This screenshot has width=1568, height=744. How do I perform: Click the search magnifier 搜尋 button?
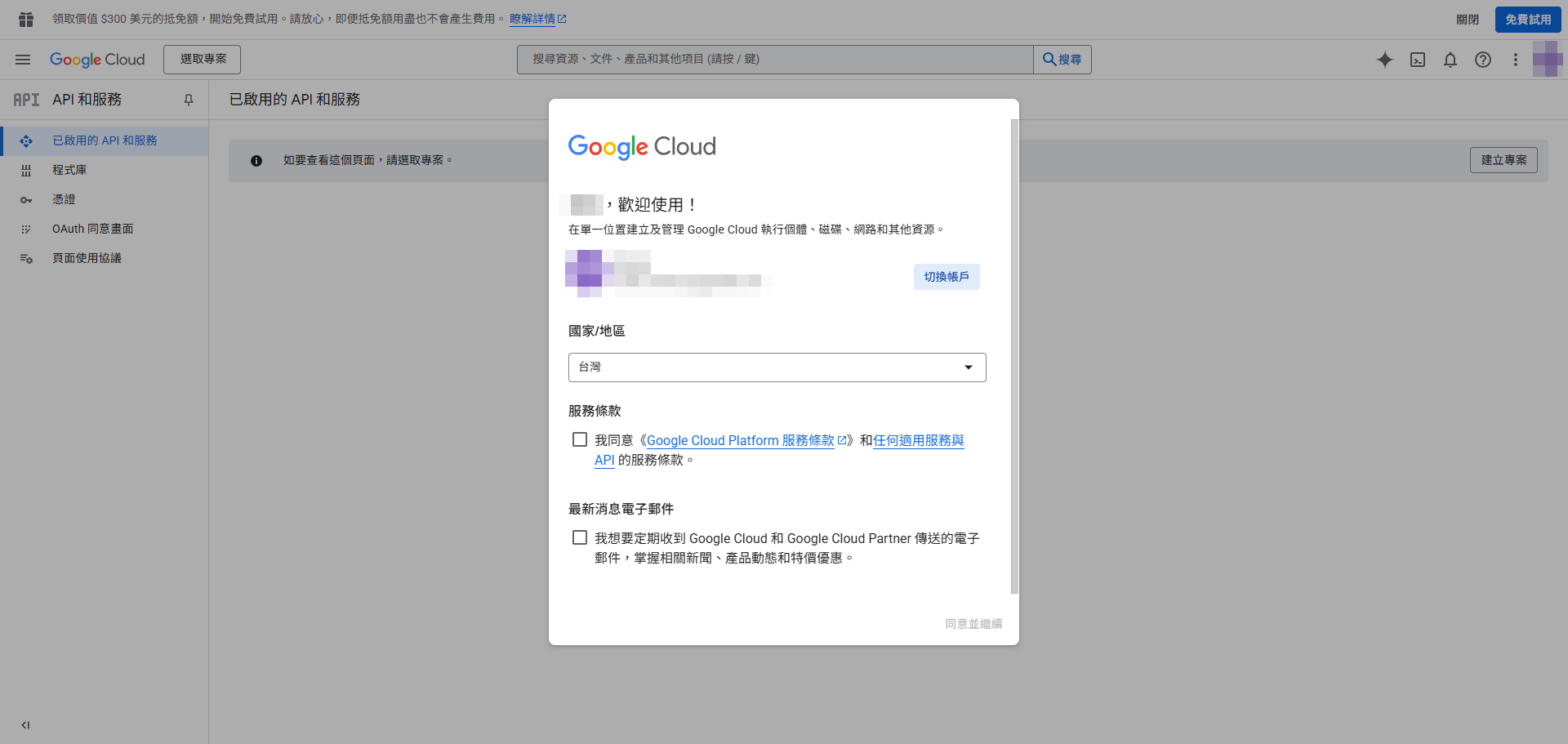click(x=1062, y=59)
